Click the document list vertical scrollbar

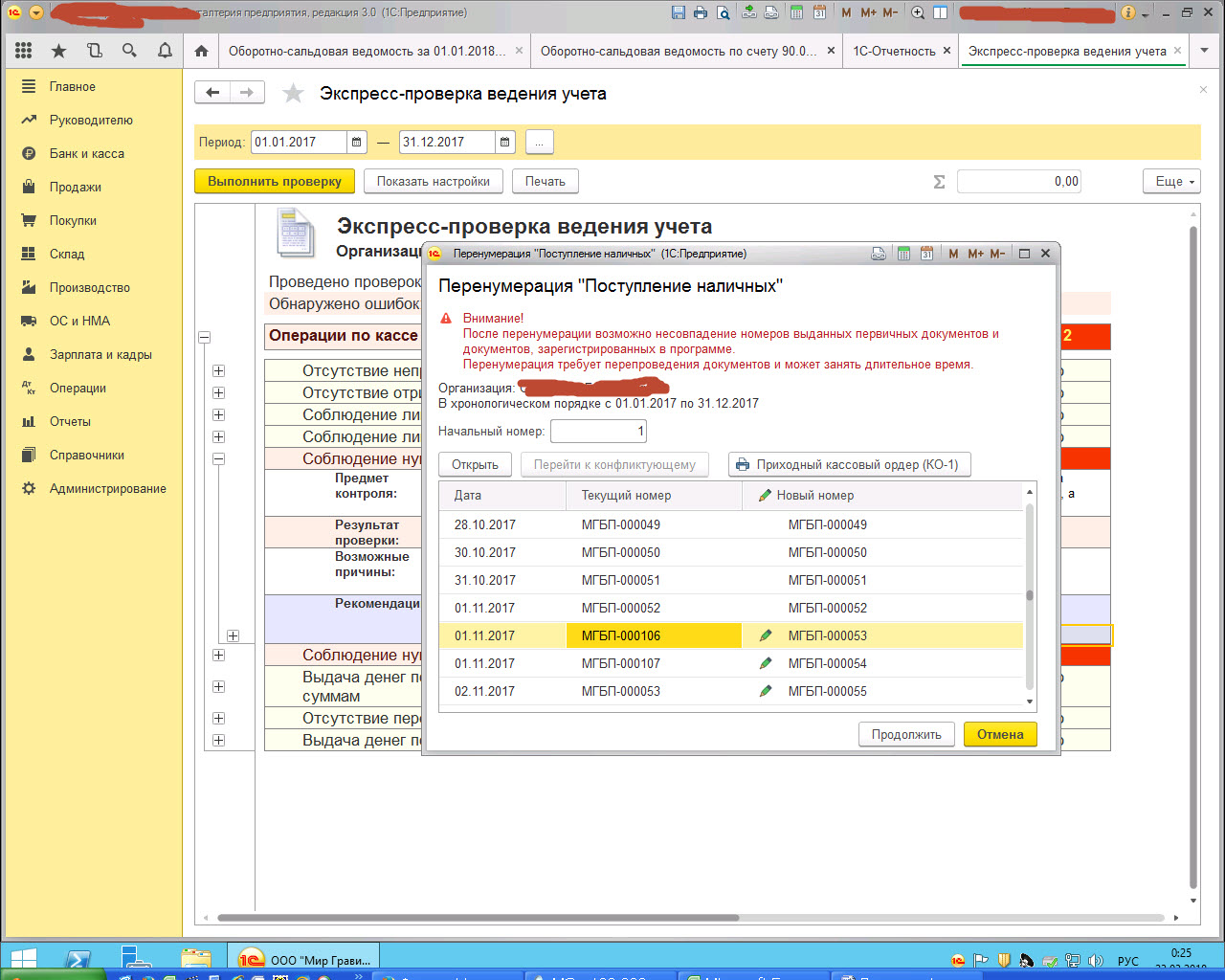click(x=1030, y=595)
